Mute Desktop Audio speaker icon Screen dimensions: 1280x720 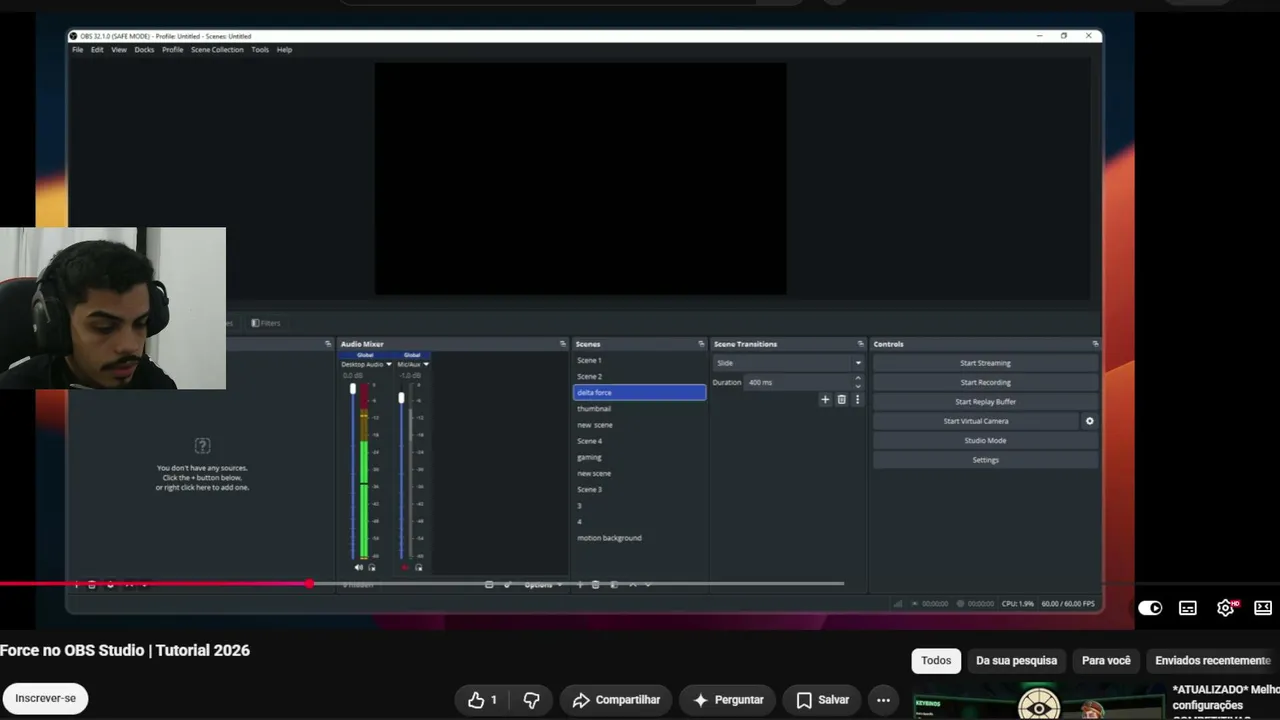click(x=359, y=567)
